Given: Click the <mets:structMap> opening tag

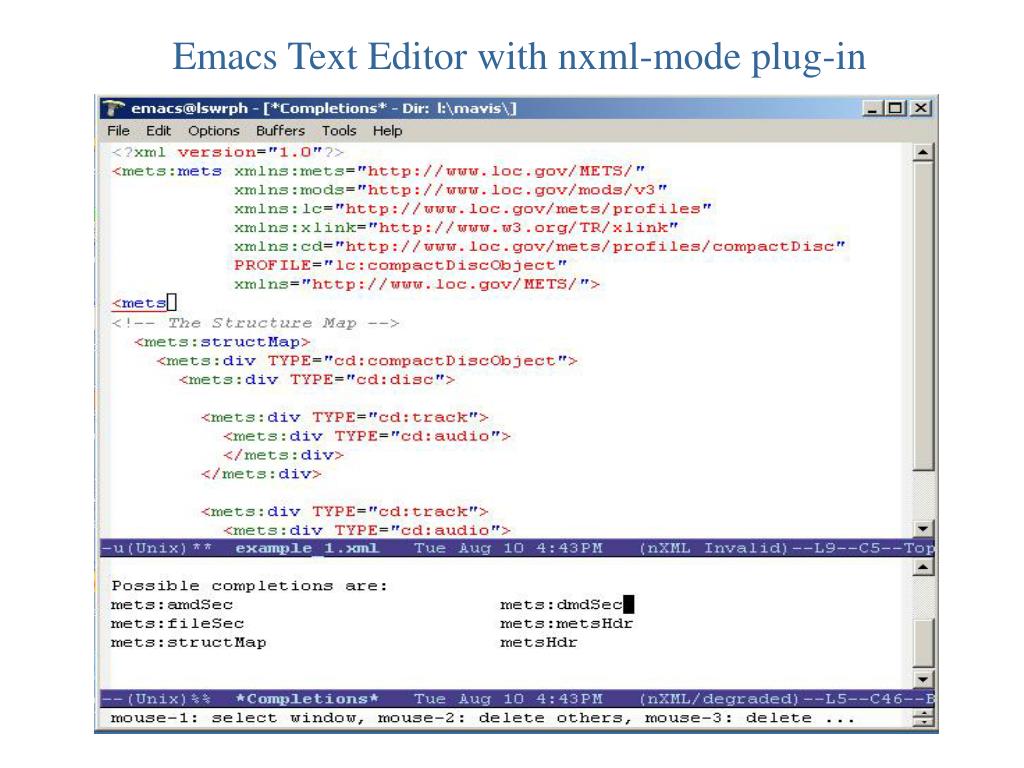Looking at the screenshot, I should pos(222,342).
